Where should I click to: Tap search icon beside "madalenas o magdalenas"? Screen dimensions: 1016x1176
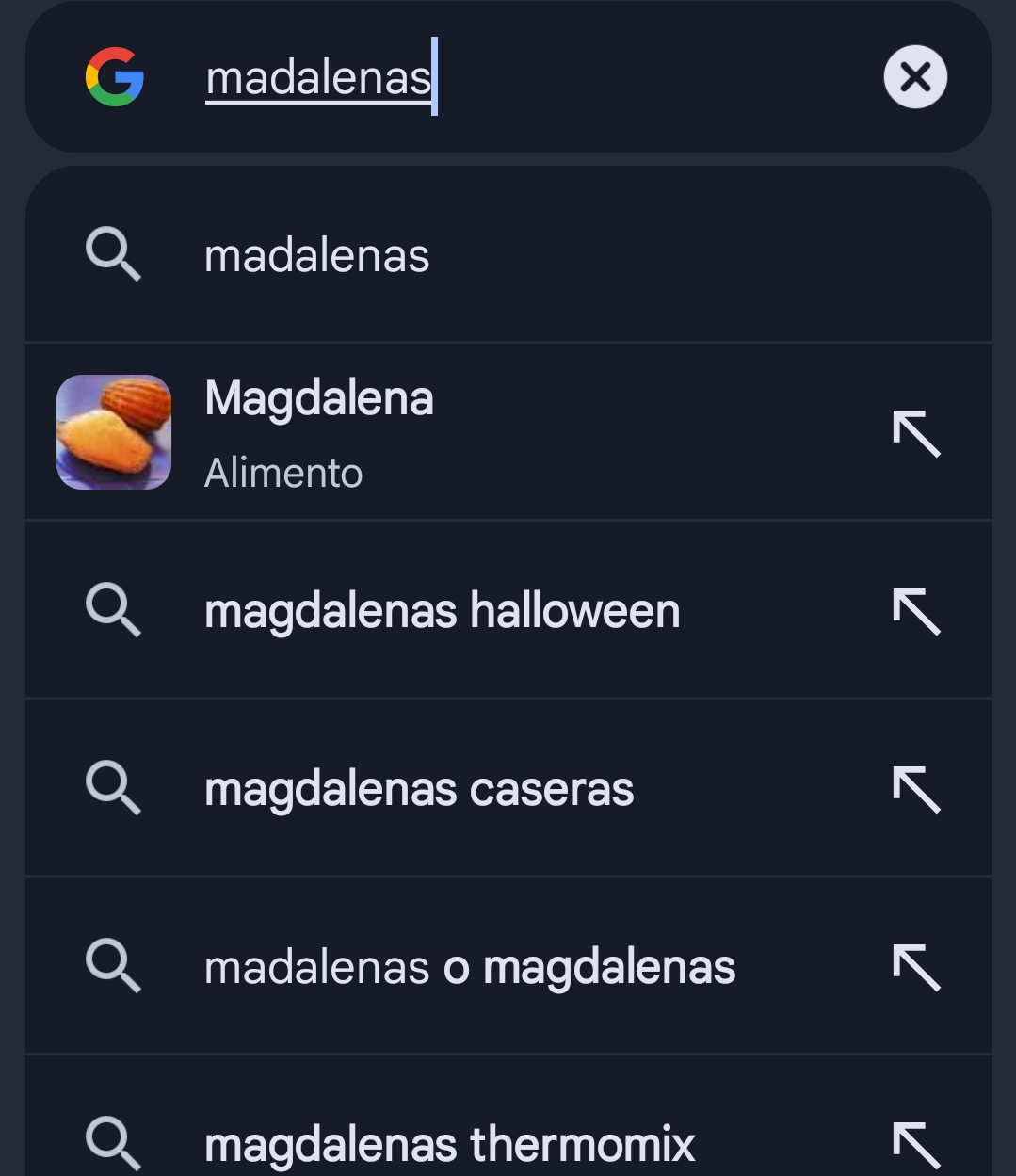point(113,965)
